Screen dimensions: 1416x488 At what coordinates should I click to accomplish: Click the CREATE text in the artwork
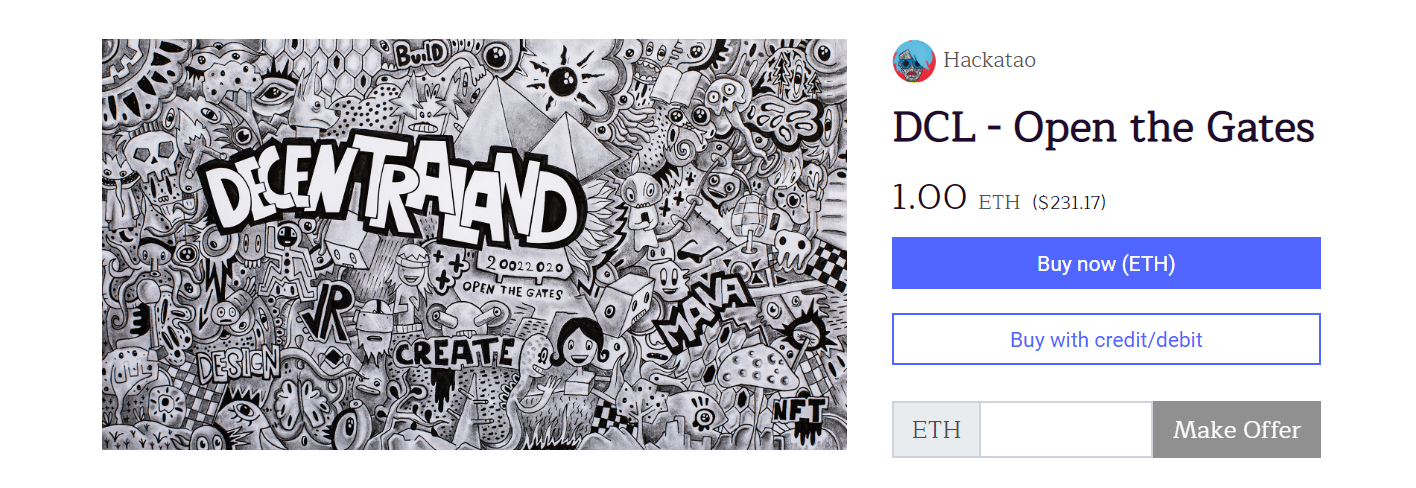point(455,352)
